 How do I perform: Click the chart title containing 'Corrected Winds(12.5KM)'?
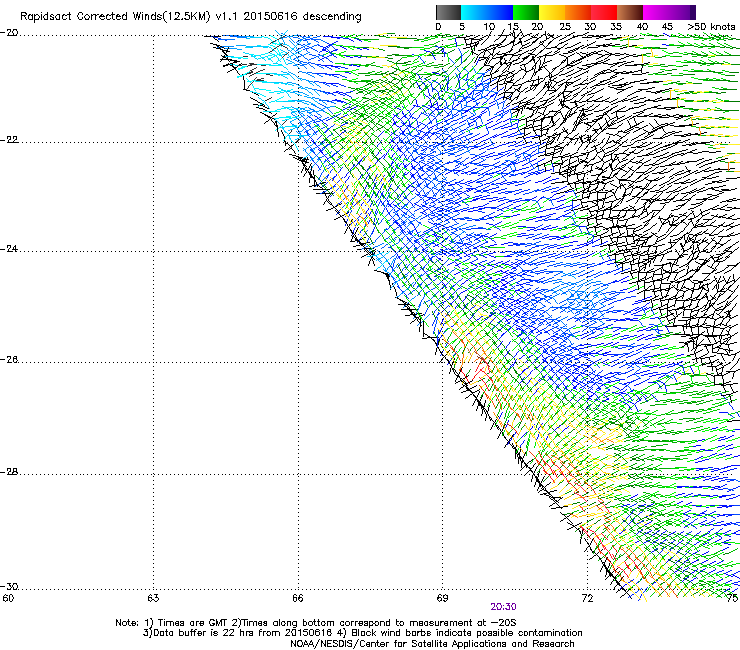[191, 17]
